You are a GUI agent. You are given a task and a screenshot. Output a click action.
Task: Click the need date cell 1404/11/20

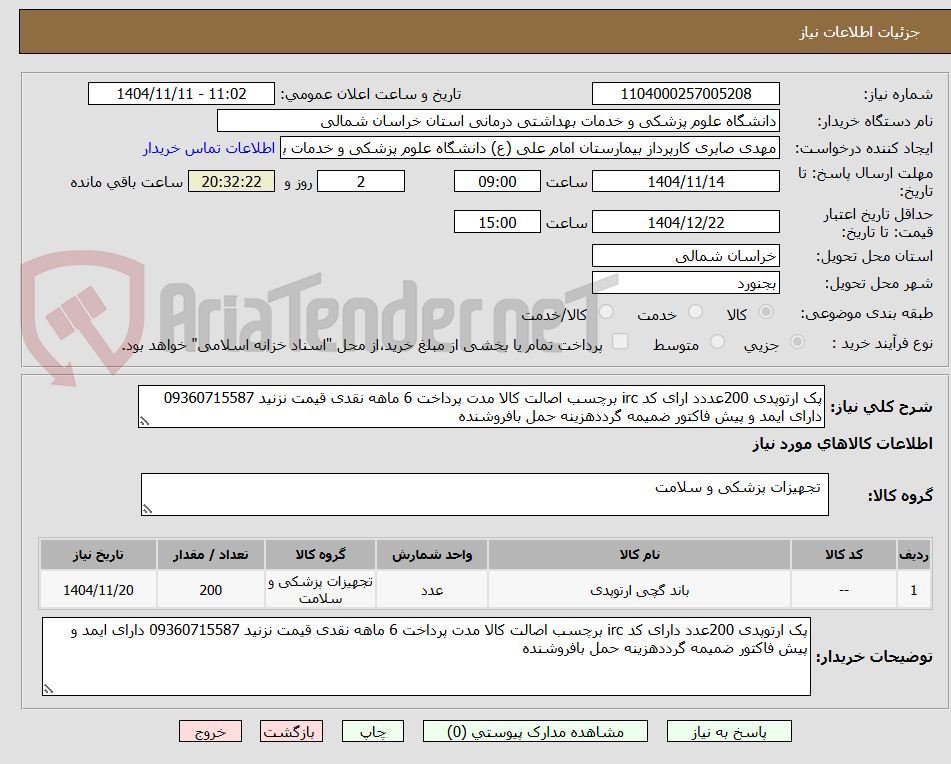click(98, 590)
